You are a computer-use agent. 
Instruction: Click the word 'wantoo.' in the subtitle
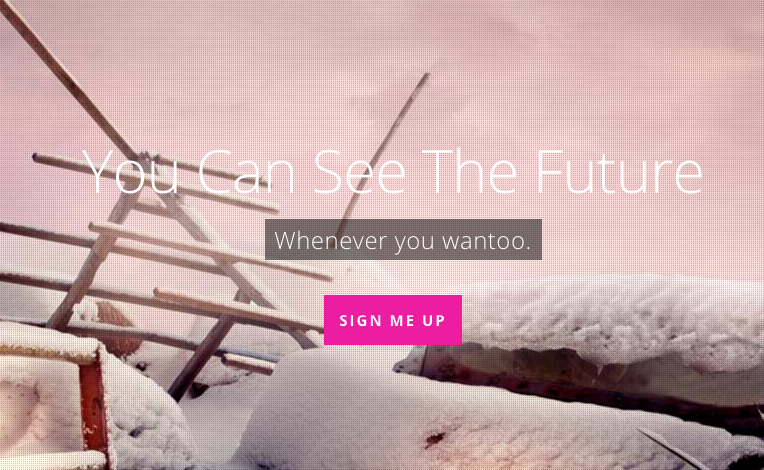click(486, 241)
